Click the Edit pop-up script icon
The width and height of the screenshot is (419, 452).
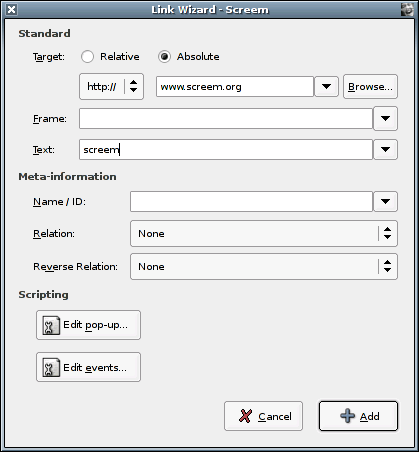coord(51,325)
